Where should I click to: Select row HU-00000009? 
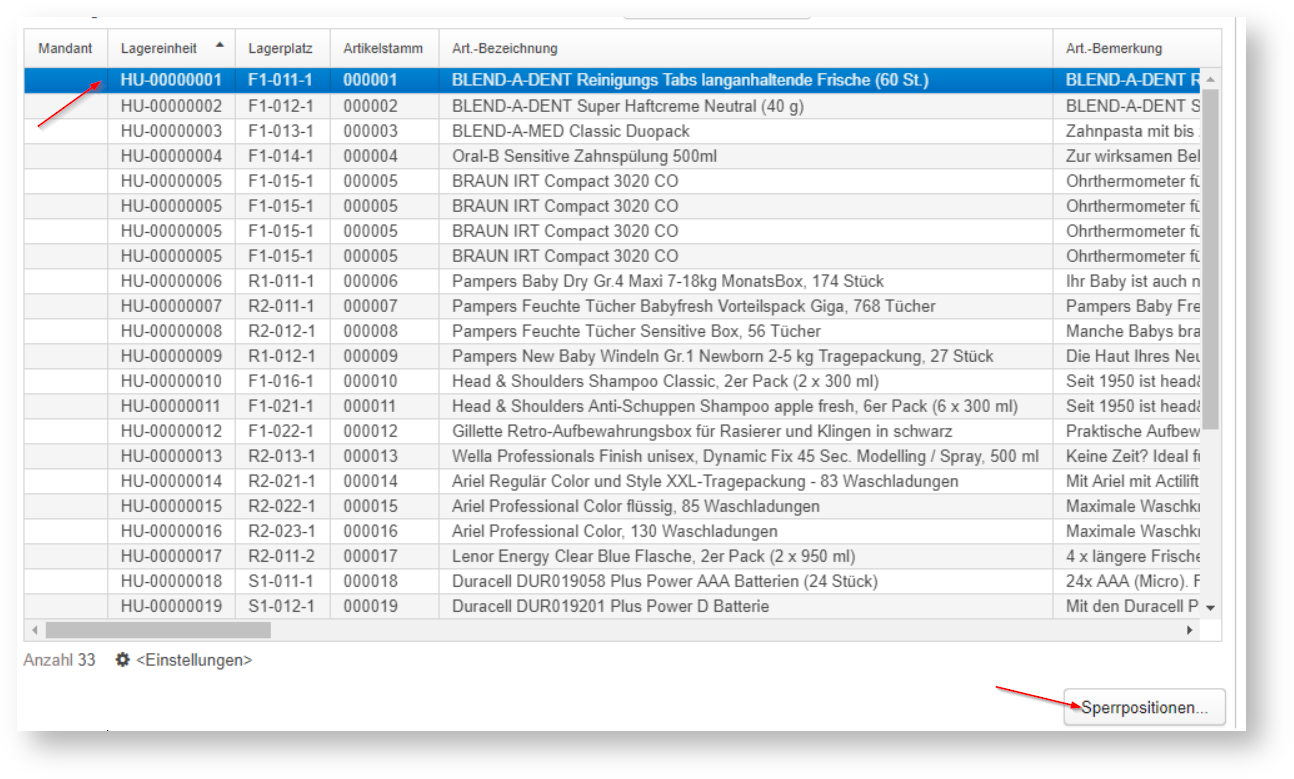pos(612,356)
